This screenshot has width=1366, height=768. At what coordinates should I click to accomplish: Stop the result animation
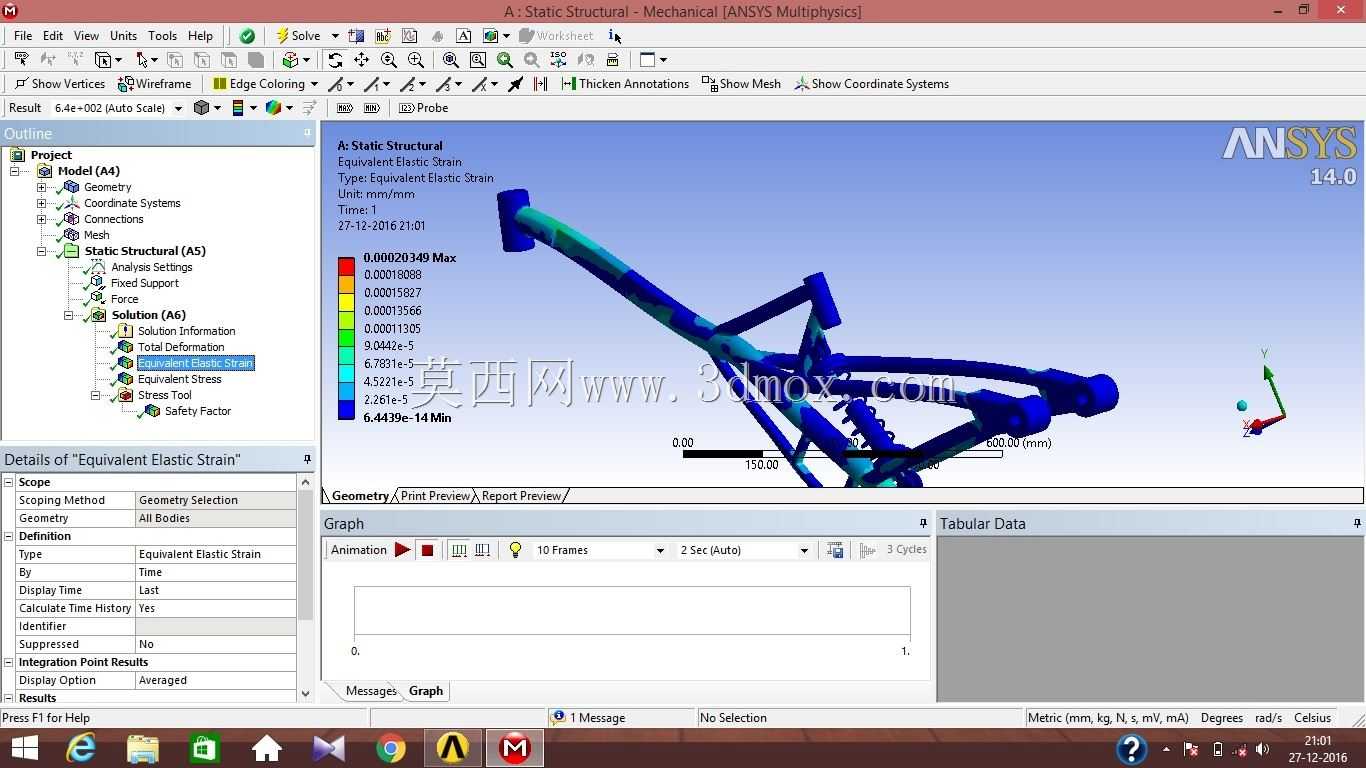tap(427, 550)
